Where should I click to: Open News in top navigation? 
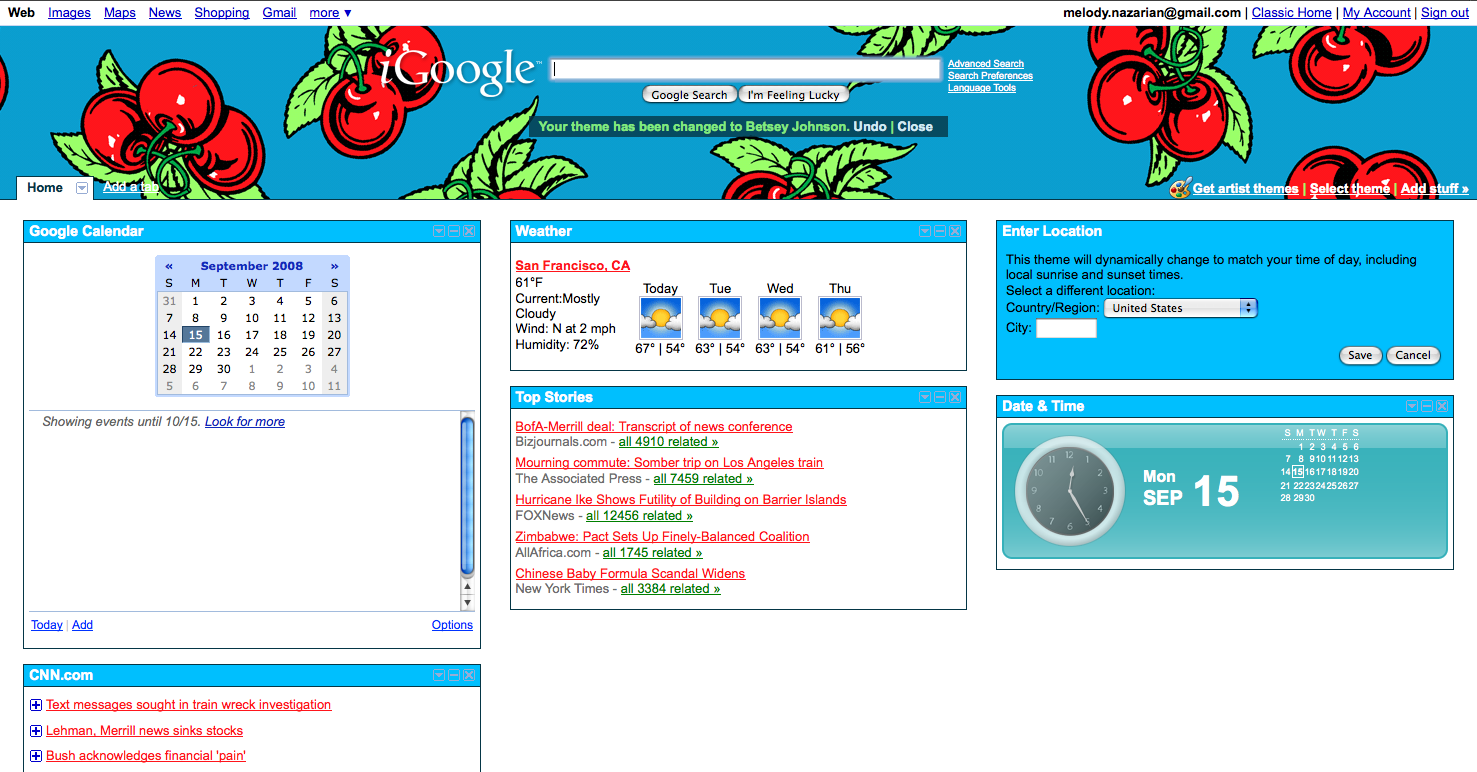(165, 13)
